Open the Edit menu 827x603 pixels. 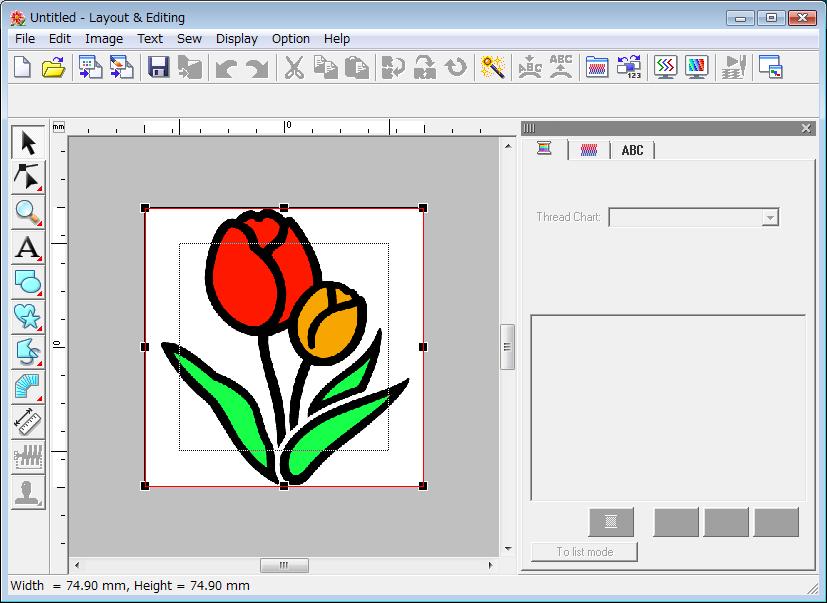click(60, 39)
